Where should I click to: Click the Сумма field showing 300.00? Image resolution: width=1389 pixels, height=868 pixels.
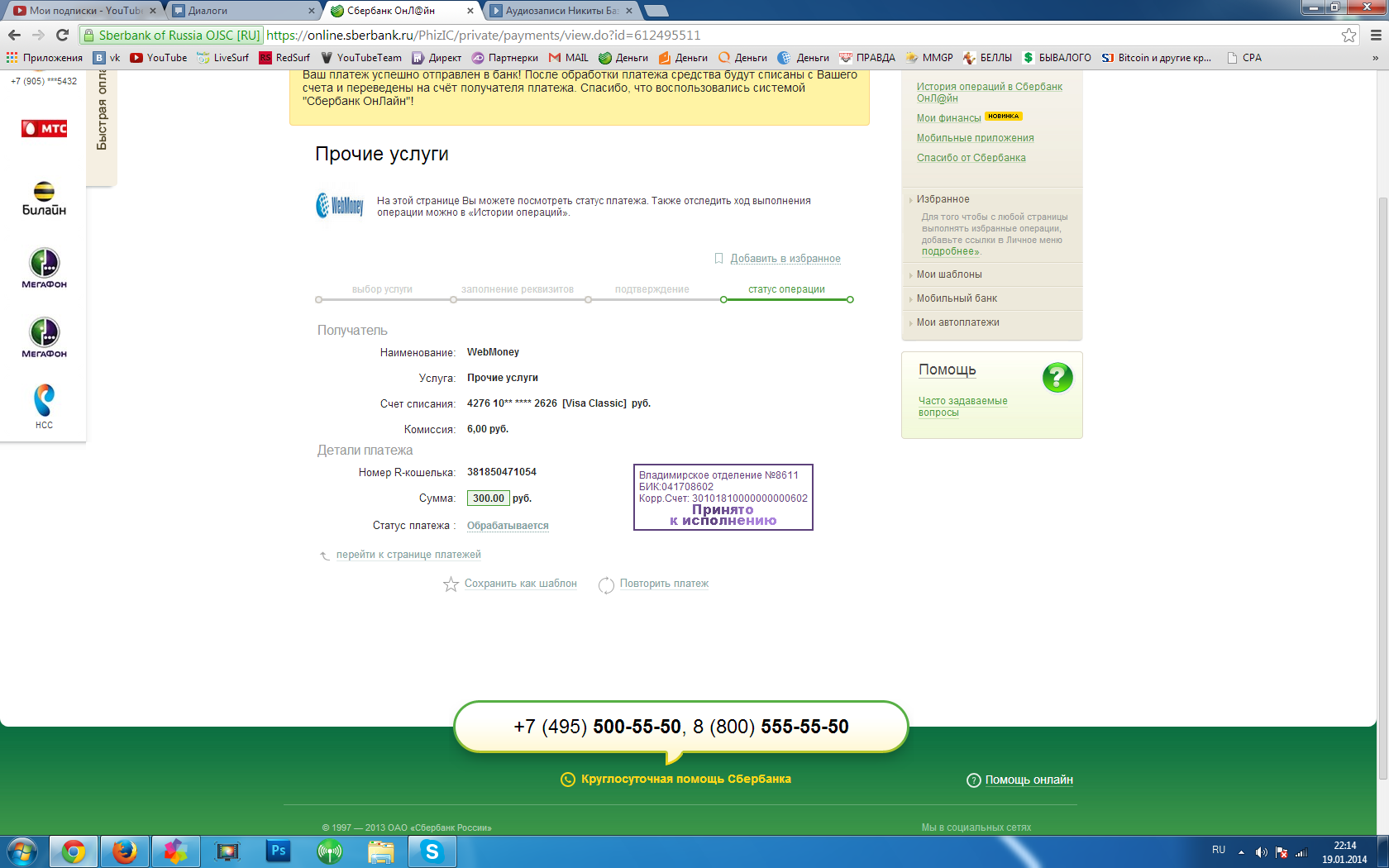pyautogui.click(x=489, y=498)
